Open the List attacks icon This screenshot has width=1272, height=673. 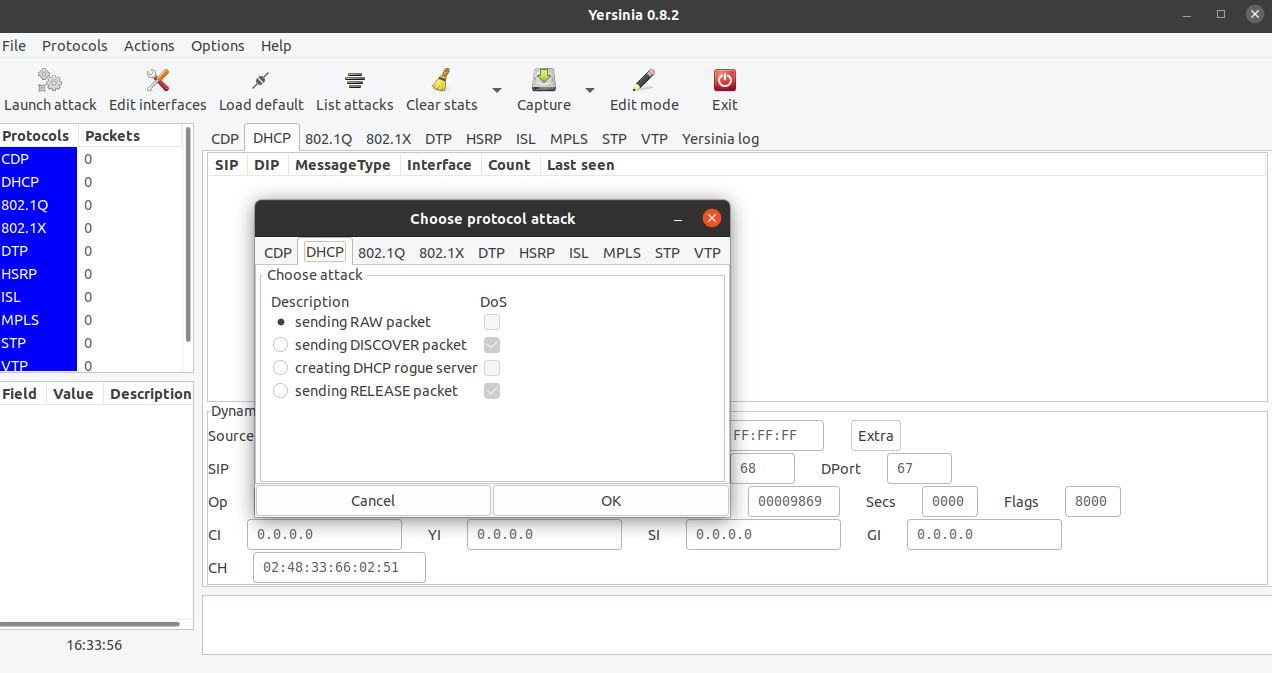coord(354,80)
